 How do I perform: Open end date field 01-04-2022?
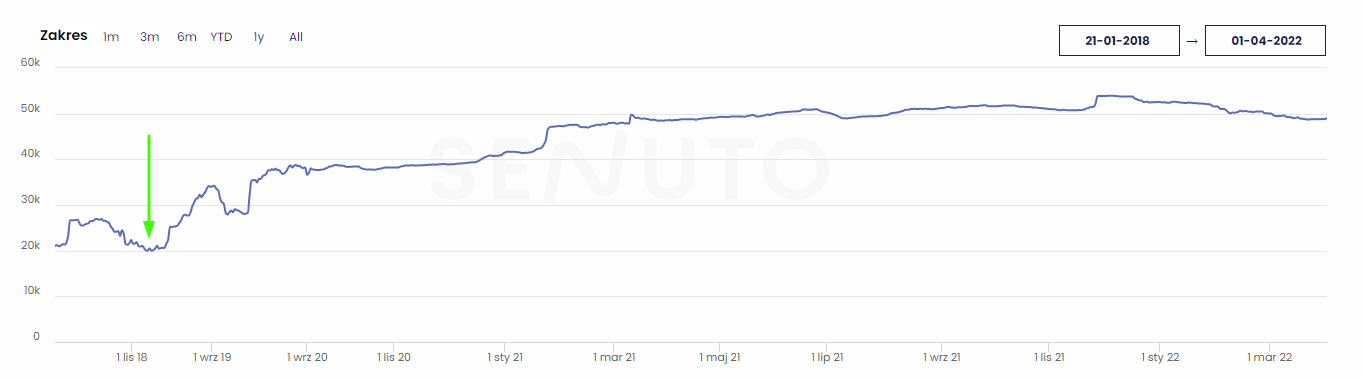(1265, 41)
